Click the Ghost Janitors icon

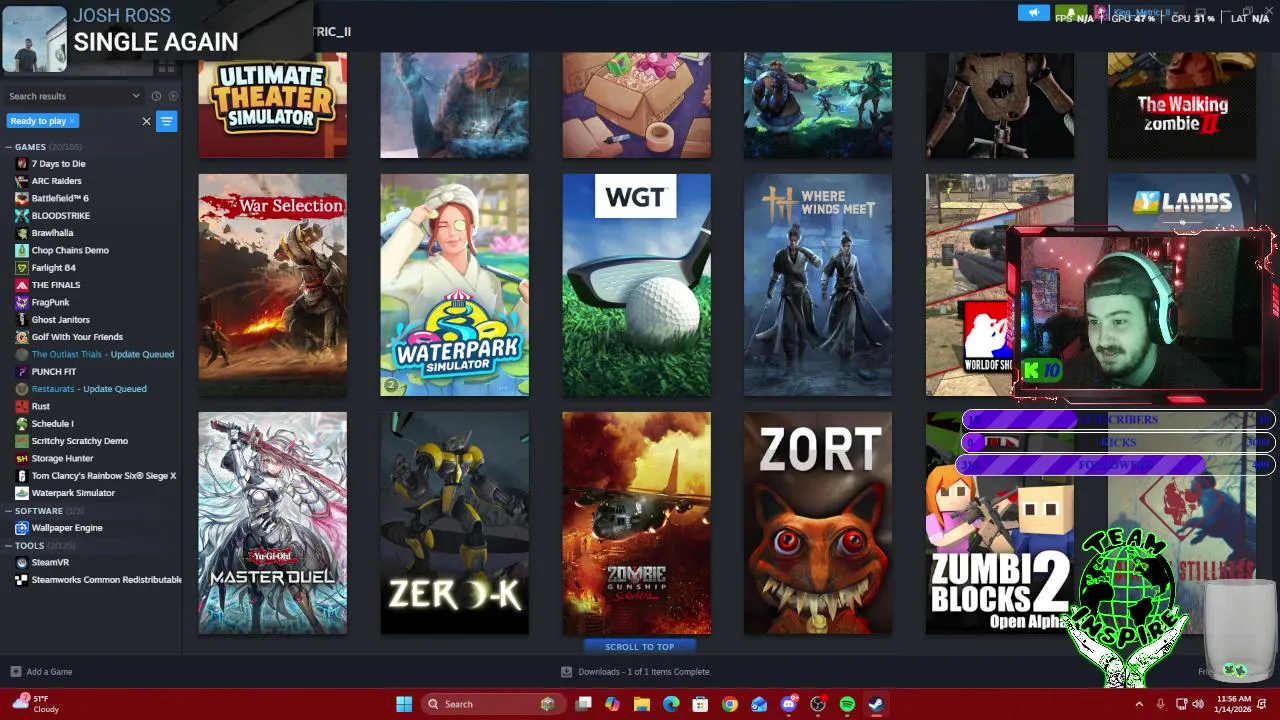[22, 320]
